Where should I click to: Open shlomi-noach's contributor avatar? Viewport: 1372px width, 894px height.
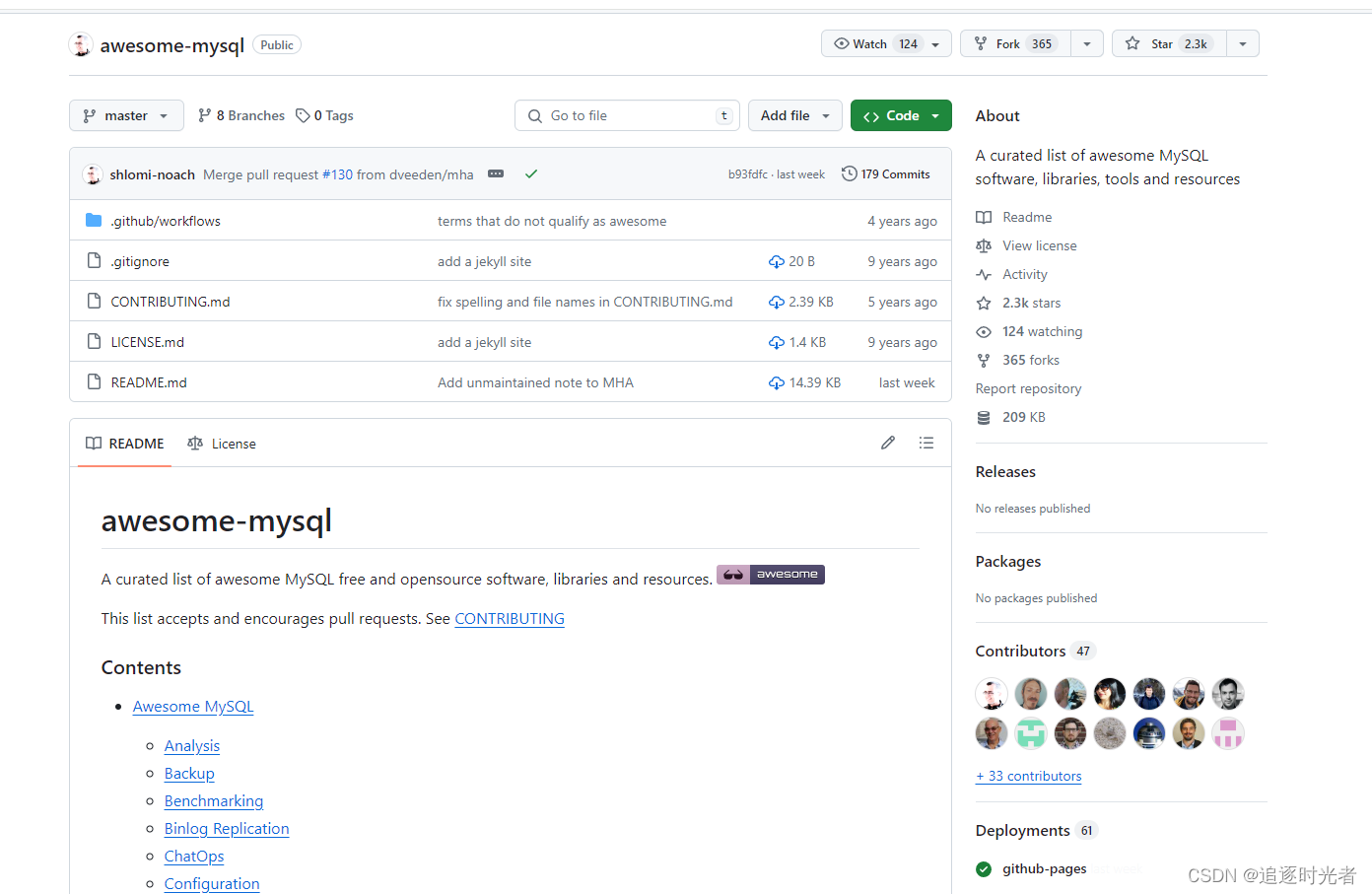[92, 173]
